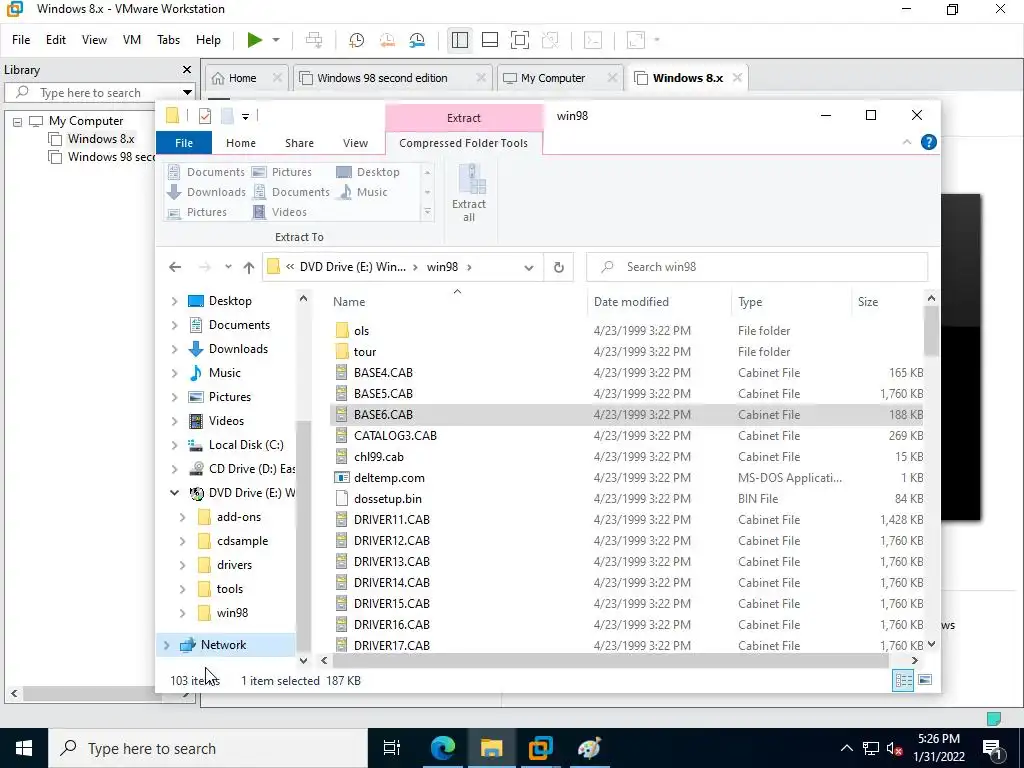Close the My Computer tab
Image resolution: width=1024 pixels, height=768 pixels.
click(x=612, y=78)
